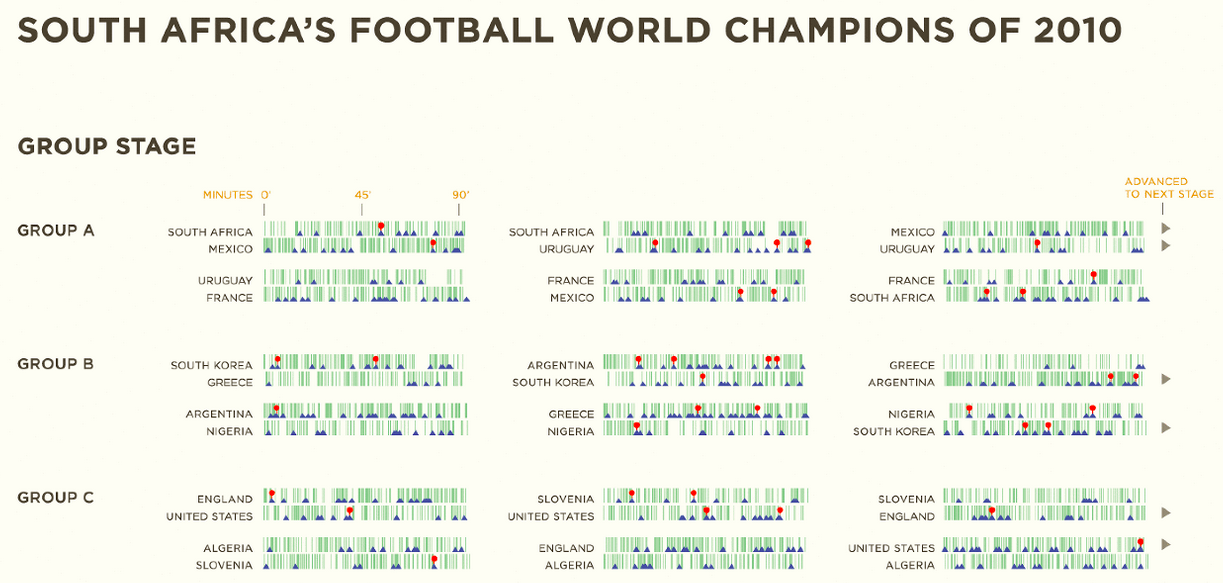Click South Africa's red goal marker against Mexico
This screenshot has width=1223, height=583.
pos(381,225)
